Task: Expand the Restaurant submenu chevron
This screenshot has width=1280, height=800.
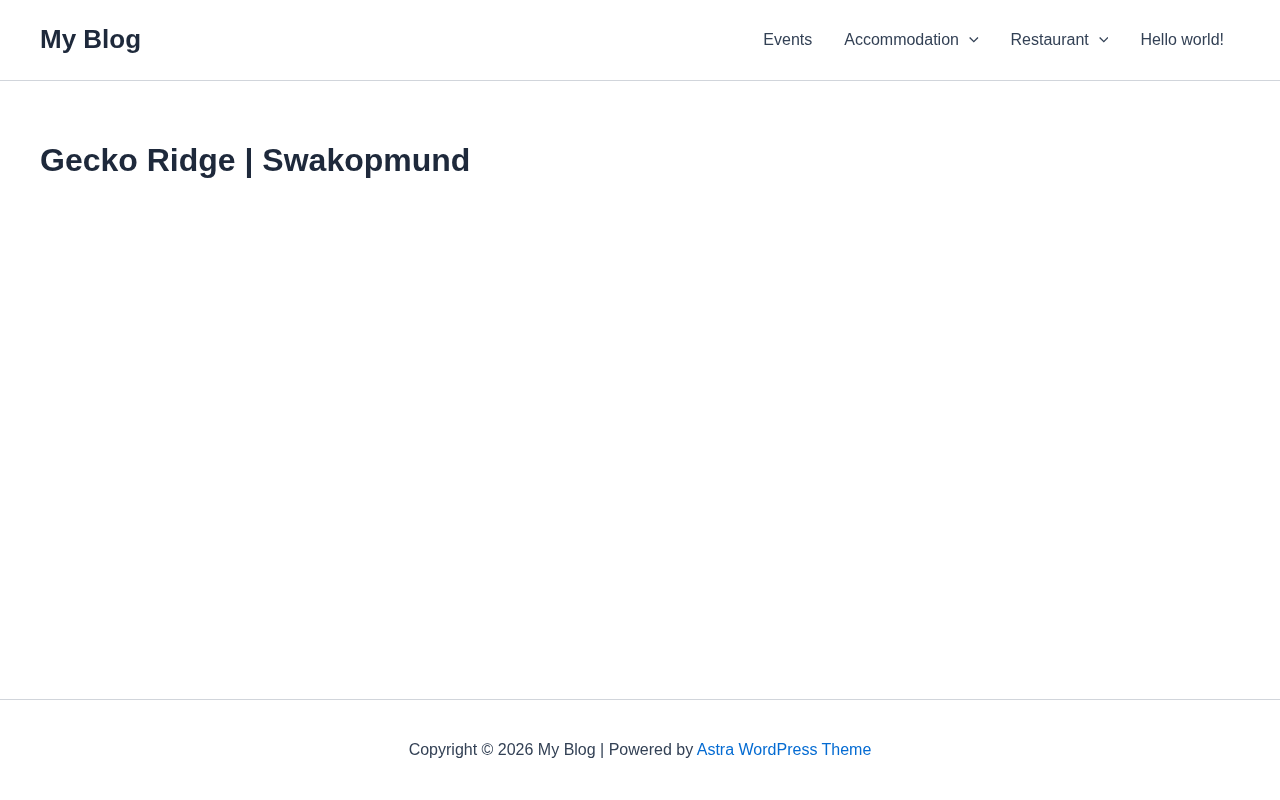Action: [1103, 40]
